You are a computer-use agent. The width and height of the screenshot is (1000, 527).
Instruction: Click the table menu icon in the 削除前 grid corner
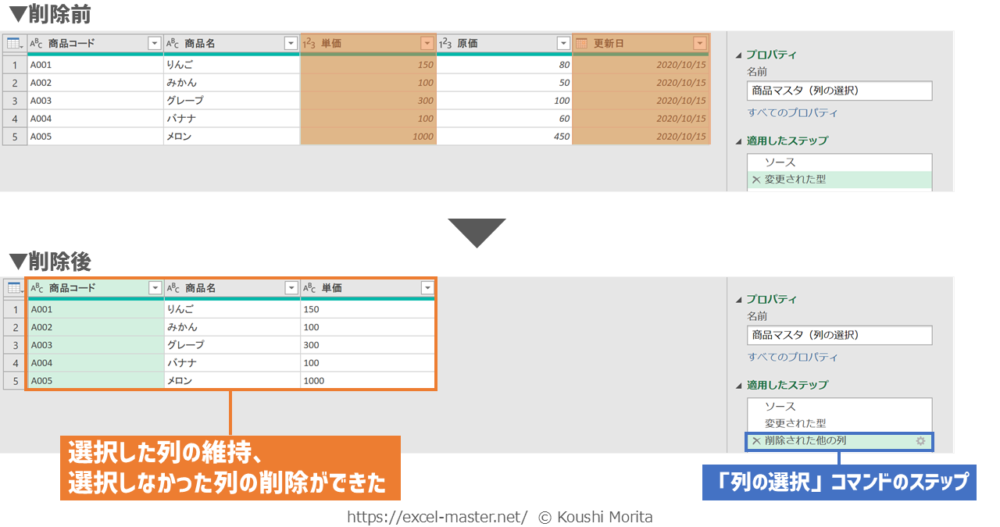point(14,43)
